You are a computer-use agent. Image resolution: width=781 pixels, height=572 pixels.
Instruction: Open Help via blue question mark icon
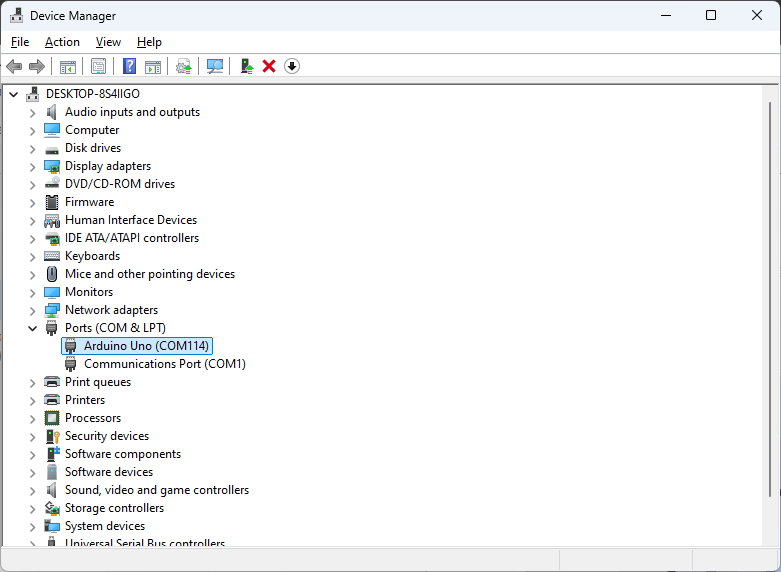(x=129, y=66)
